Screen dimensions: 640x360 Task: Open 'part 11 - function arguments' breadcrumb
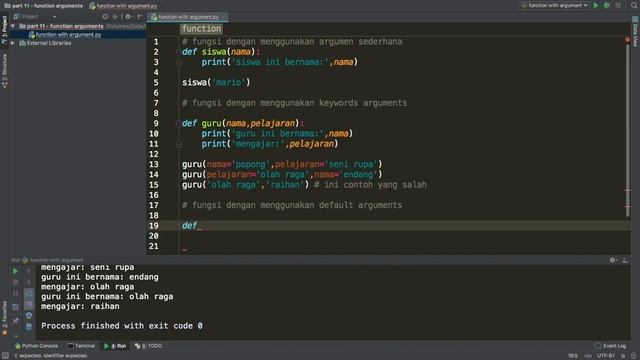(43, 6)
